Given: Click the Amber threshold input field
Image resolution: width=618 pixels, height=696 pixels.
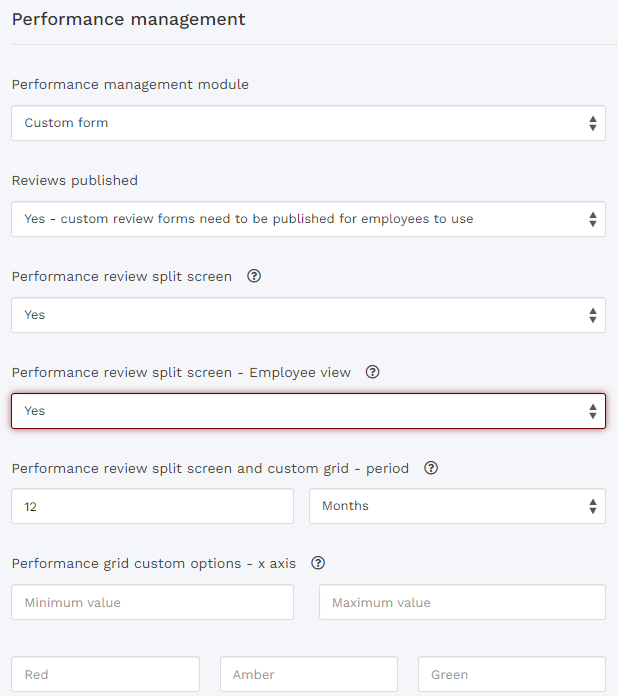Looking at the screenshot, I should 308,675.
